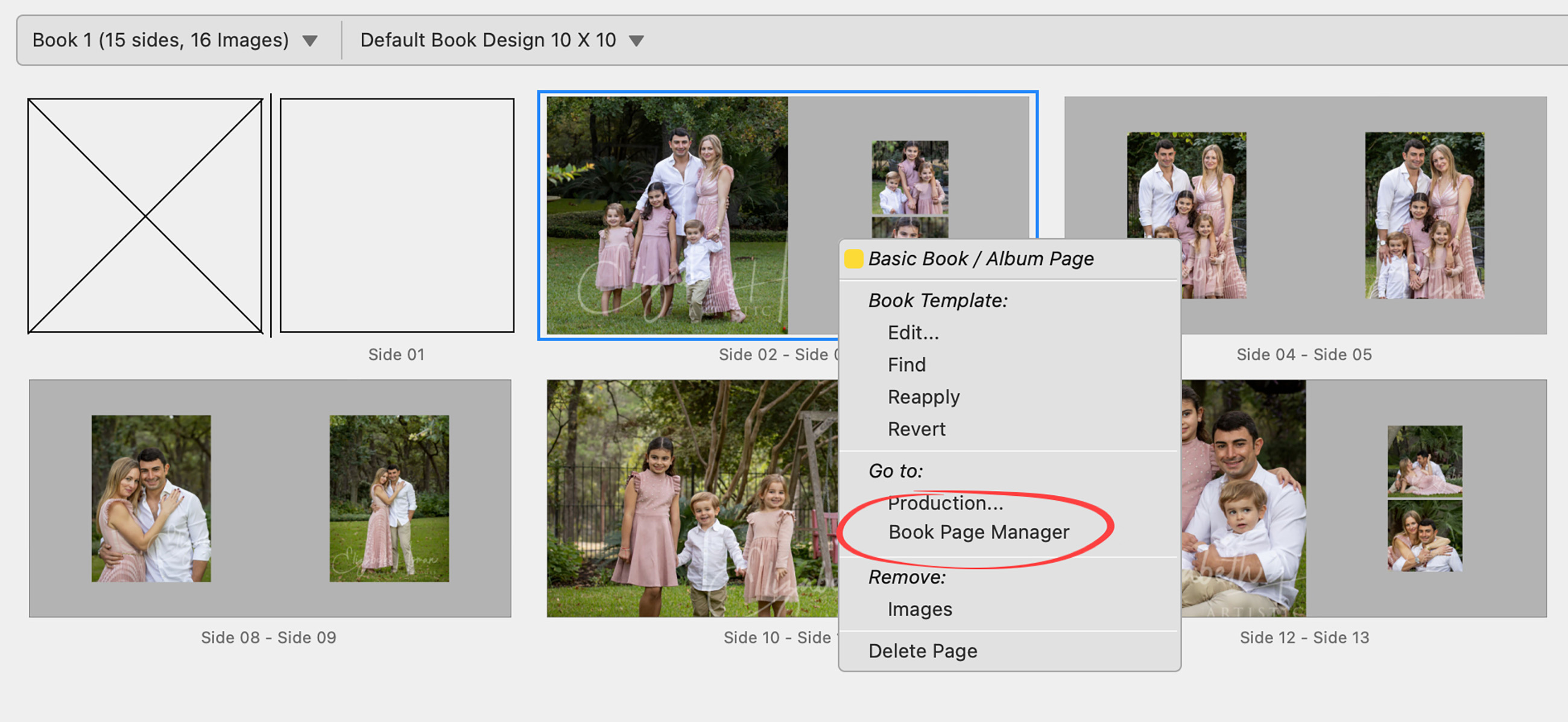Image resolution: width=1568 pixels, height=722 pixels.
Task: Click large family photo on Side 02 spread
Action: pos(667,215)
